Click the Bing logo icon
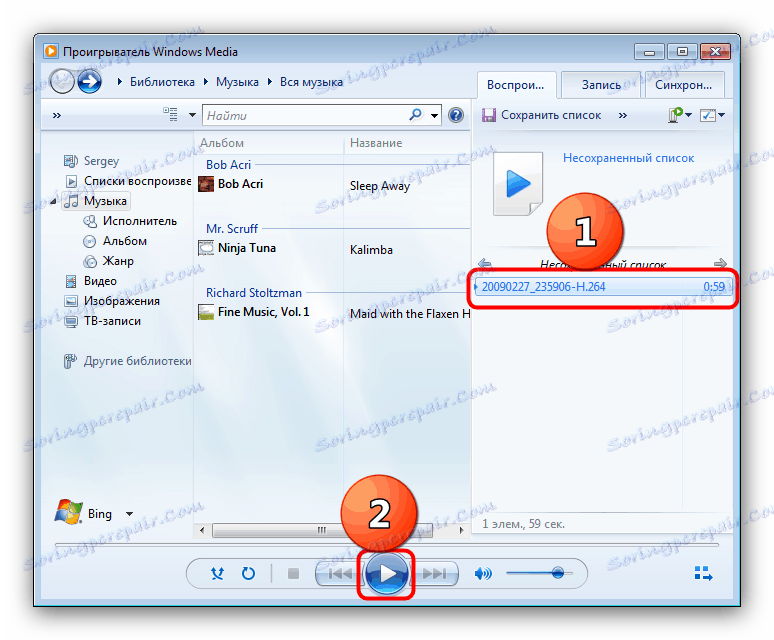Viewport: 774px width, 640px height. coord(69,512)
